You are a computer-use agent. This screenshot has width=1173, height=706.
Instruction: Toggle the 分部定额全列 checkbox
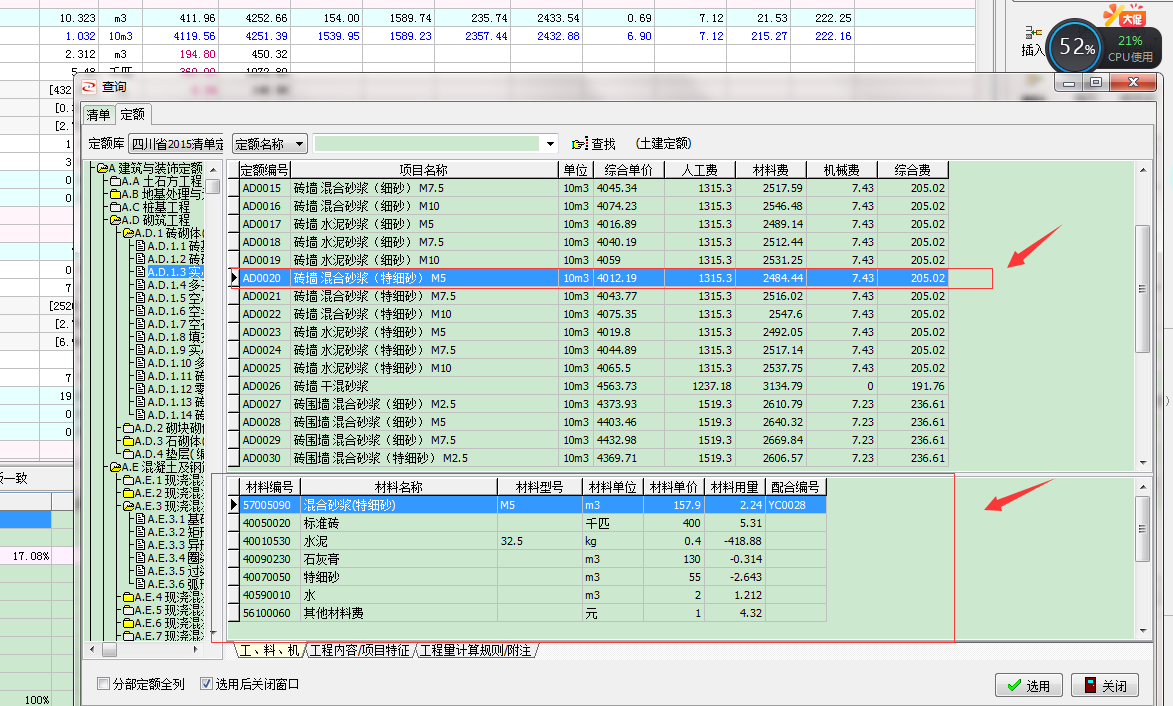[103, 684]
